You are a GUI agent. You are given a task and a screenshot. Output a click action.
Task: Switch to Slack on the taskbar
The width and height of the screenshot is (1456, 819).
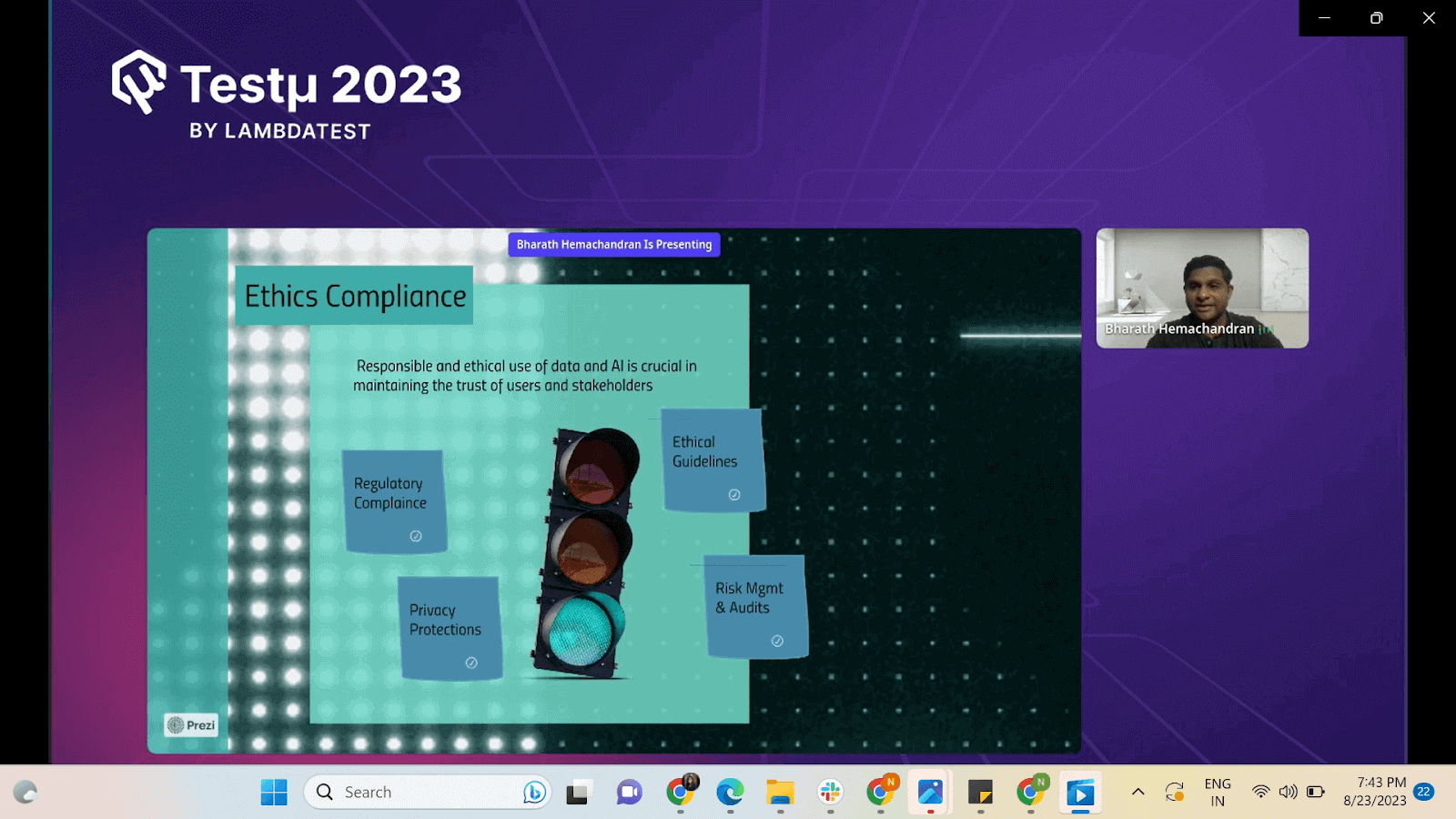[830, 793]
